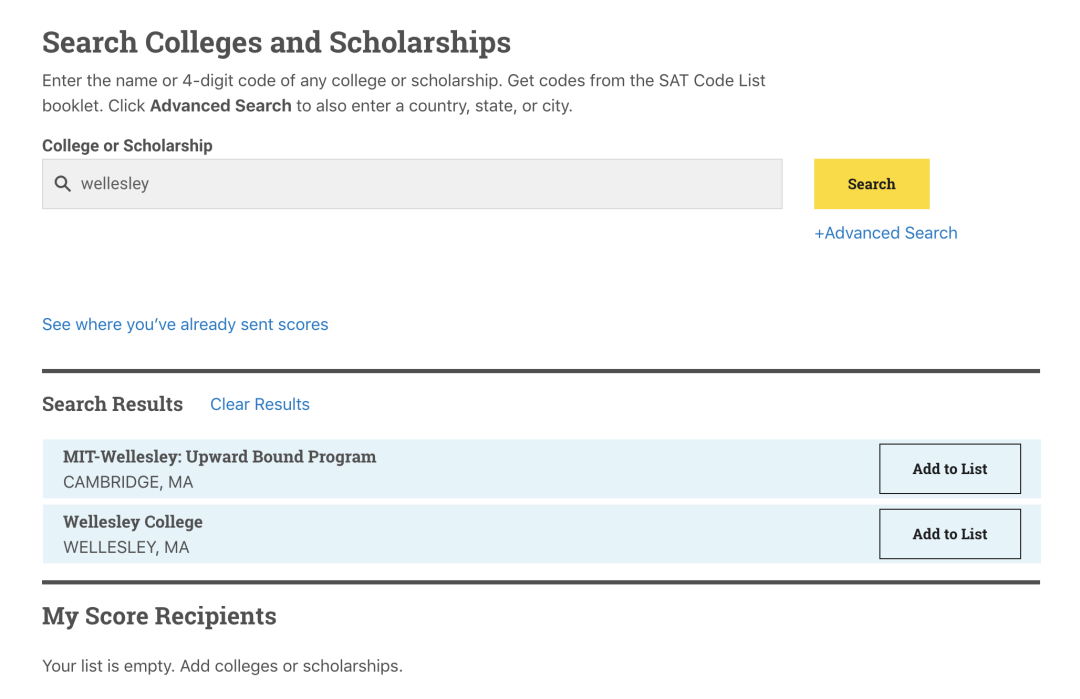
Task: Add Wellesley College to list
Action: coord(949,534)
